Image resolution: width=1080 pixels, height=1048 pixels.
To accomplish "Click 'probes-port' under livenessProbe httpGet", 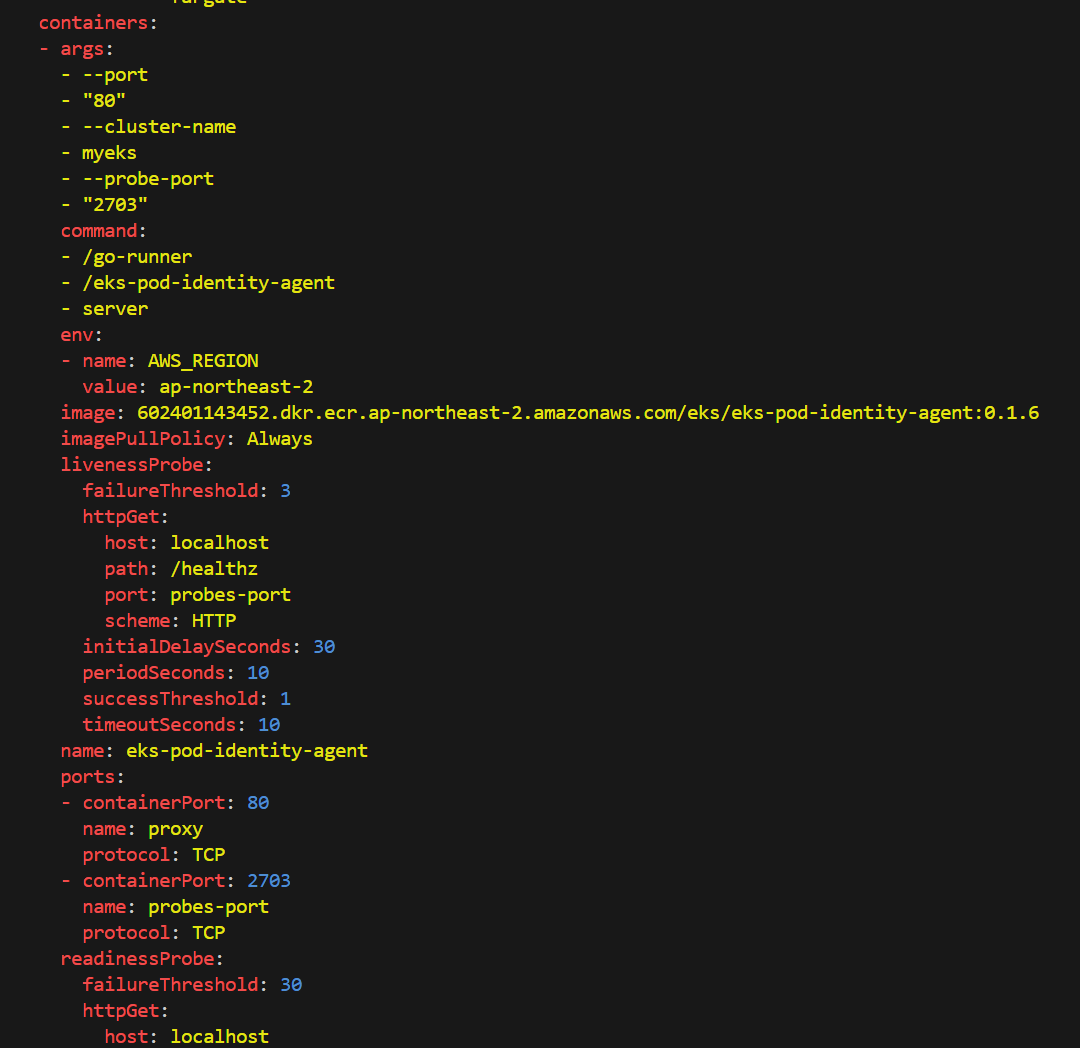I will [231, 595].
